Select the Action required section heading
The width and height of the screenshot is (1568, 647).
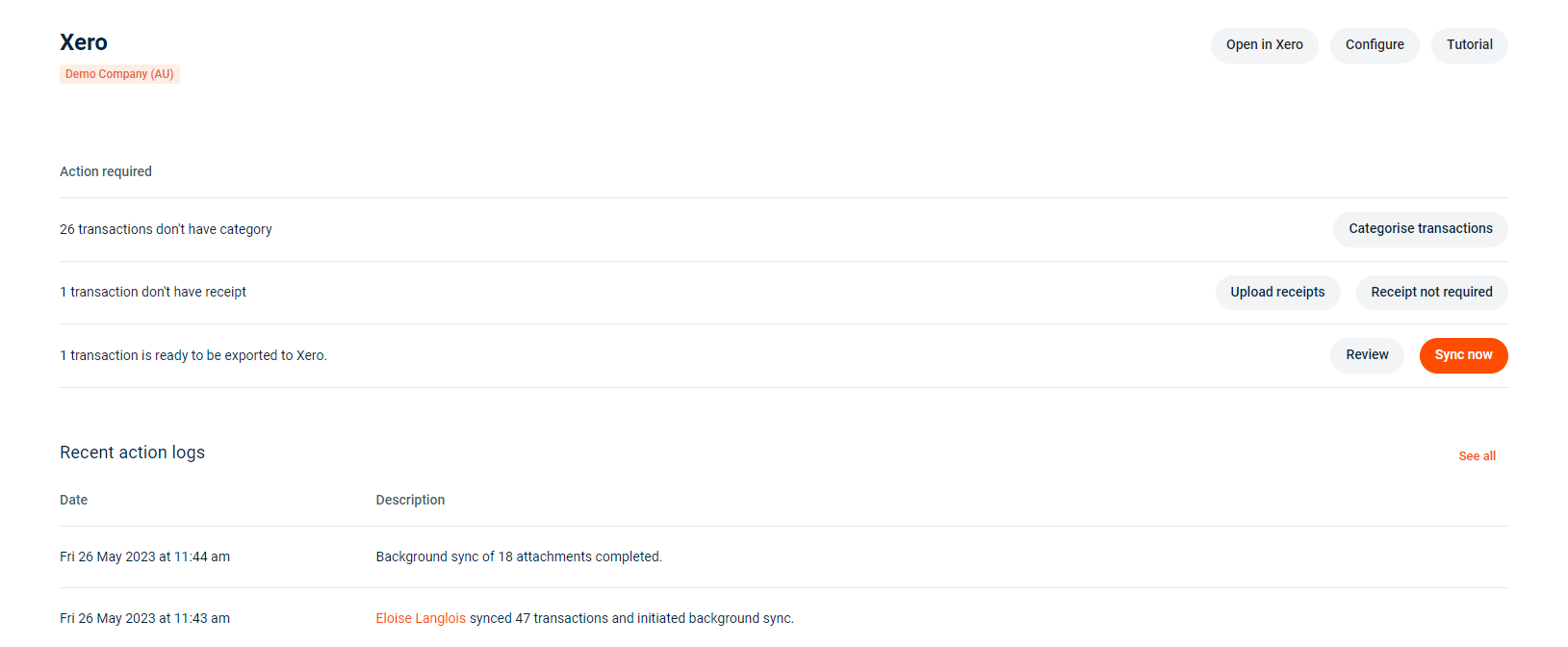106,170
